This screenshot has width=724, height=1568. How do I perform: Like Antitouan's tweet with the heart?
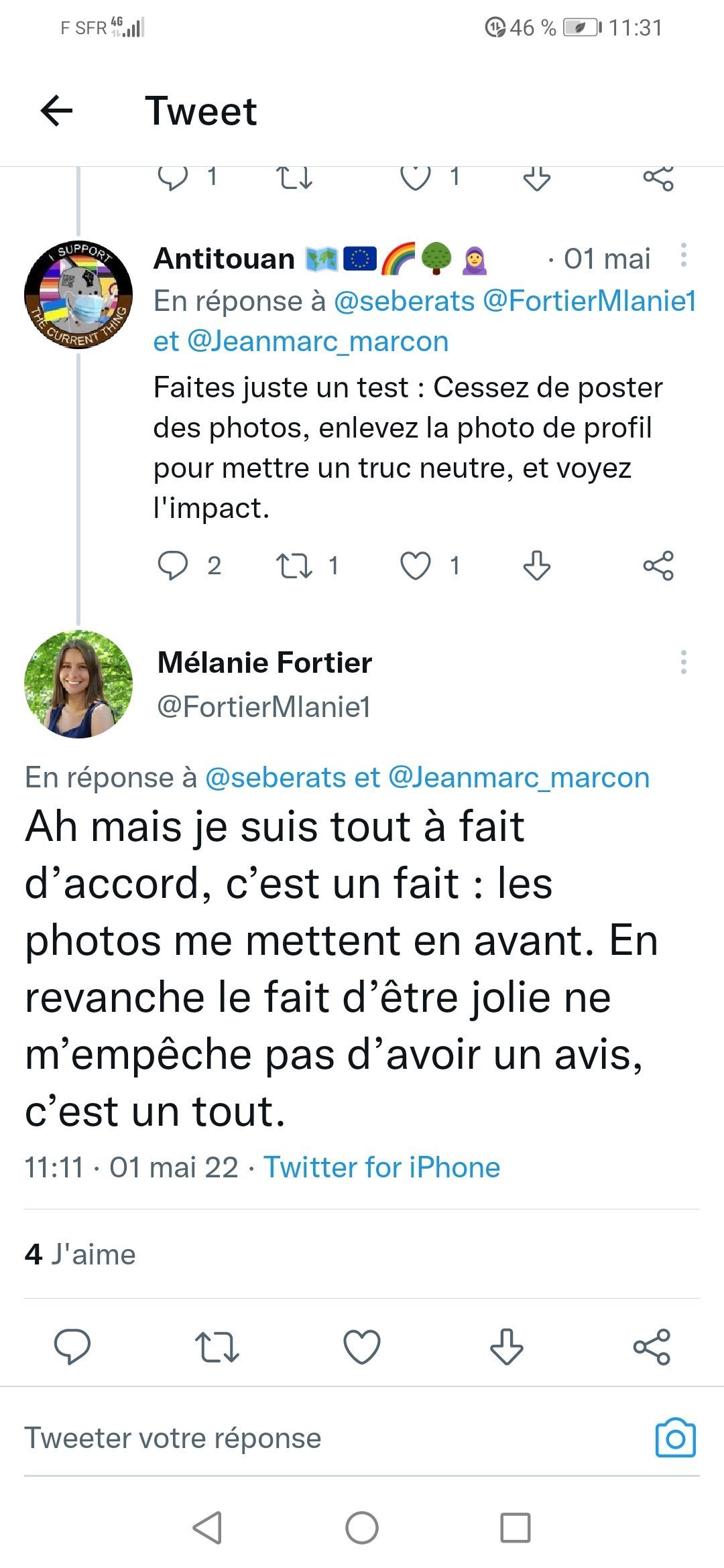[416, 566]
